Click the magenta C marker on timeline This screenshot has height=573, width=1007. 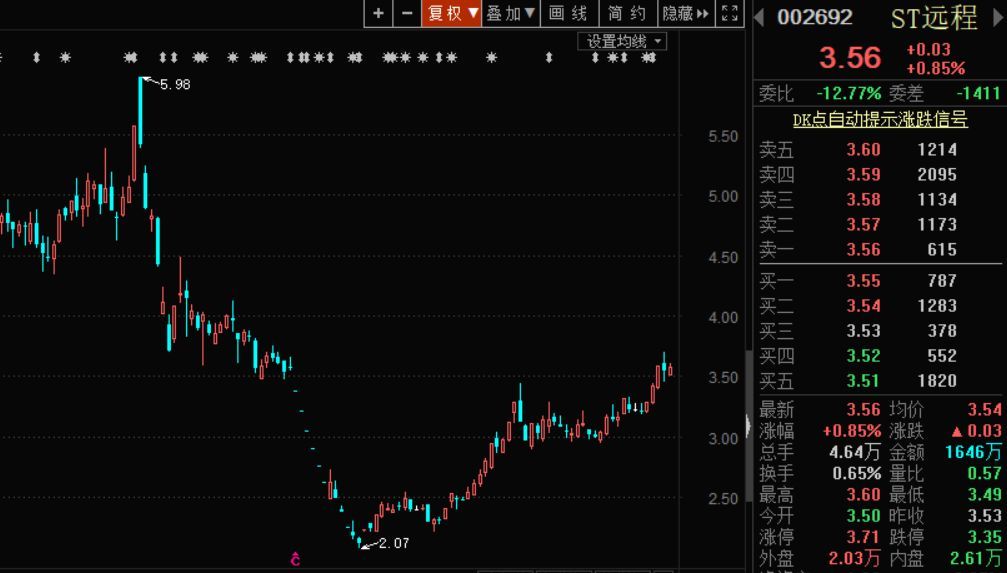[295, 559]
